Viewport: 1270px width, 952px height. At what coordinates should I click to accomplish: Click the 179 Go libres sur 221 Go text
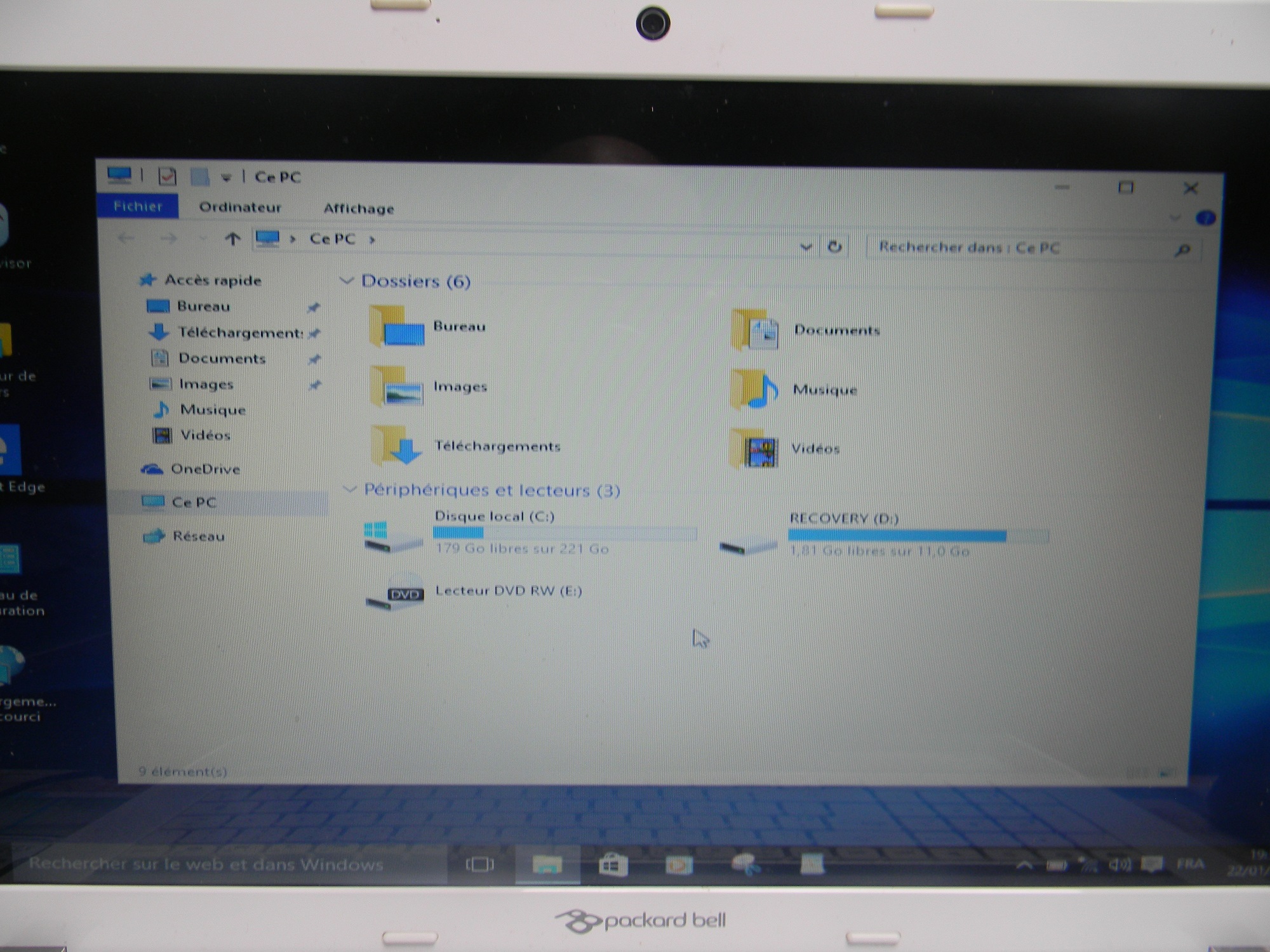tap(522, 548)
